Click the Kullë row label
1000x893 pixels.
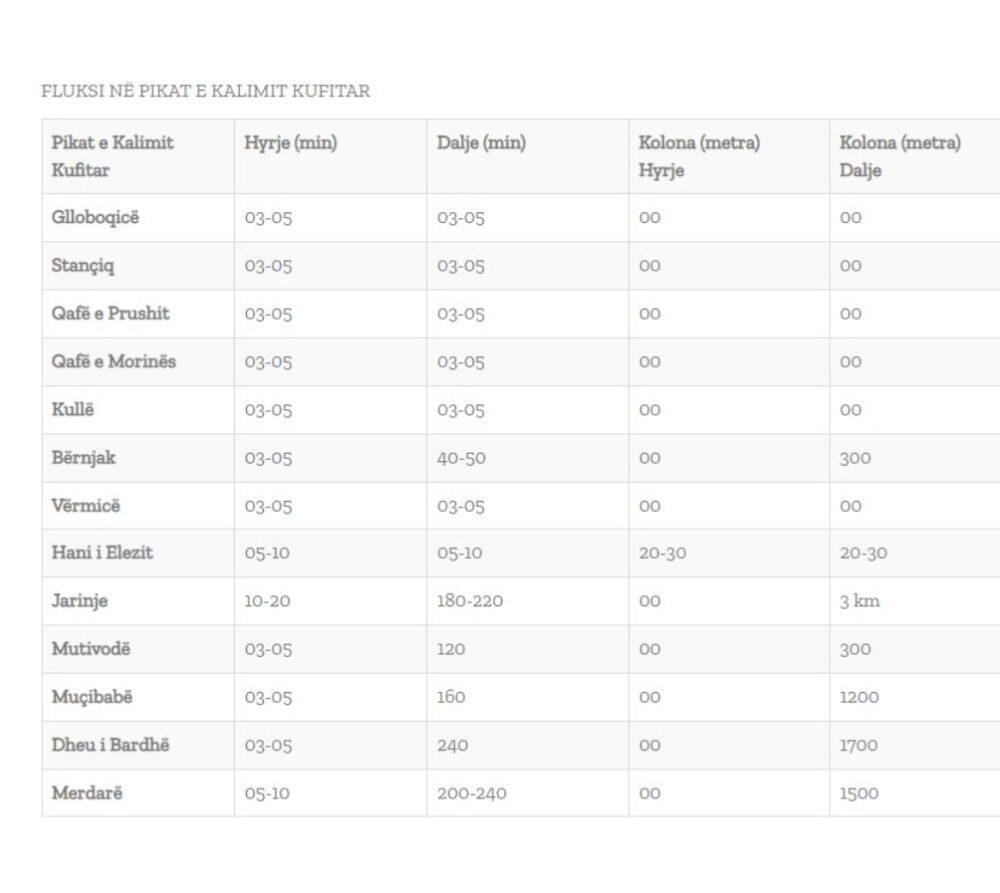[73, 409]
